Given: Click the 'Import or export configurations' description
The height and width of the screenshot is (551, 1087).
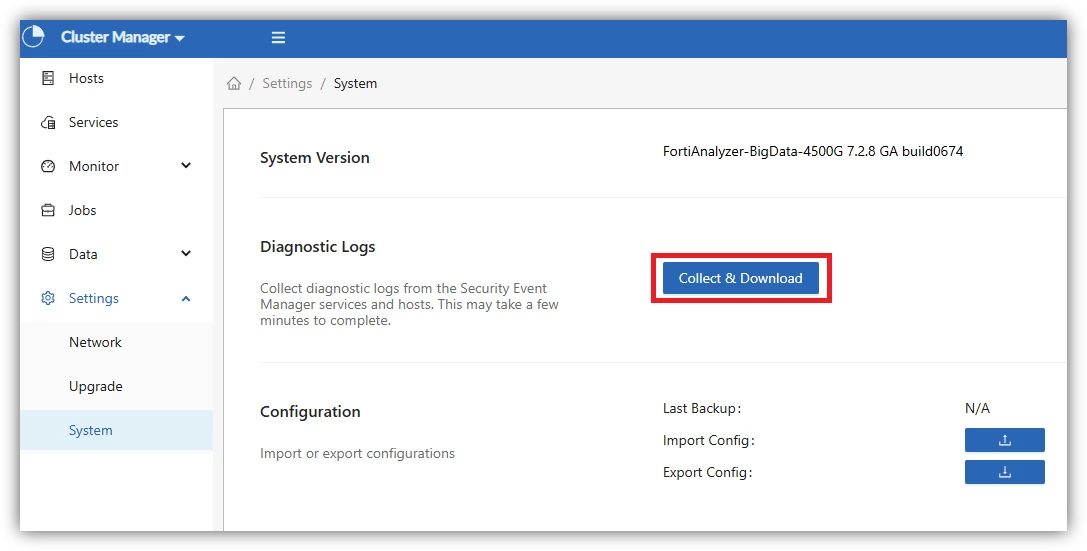Looking at the screenshot, I should pyautogui.click(x=357, y=453).
